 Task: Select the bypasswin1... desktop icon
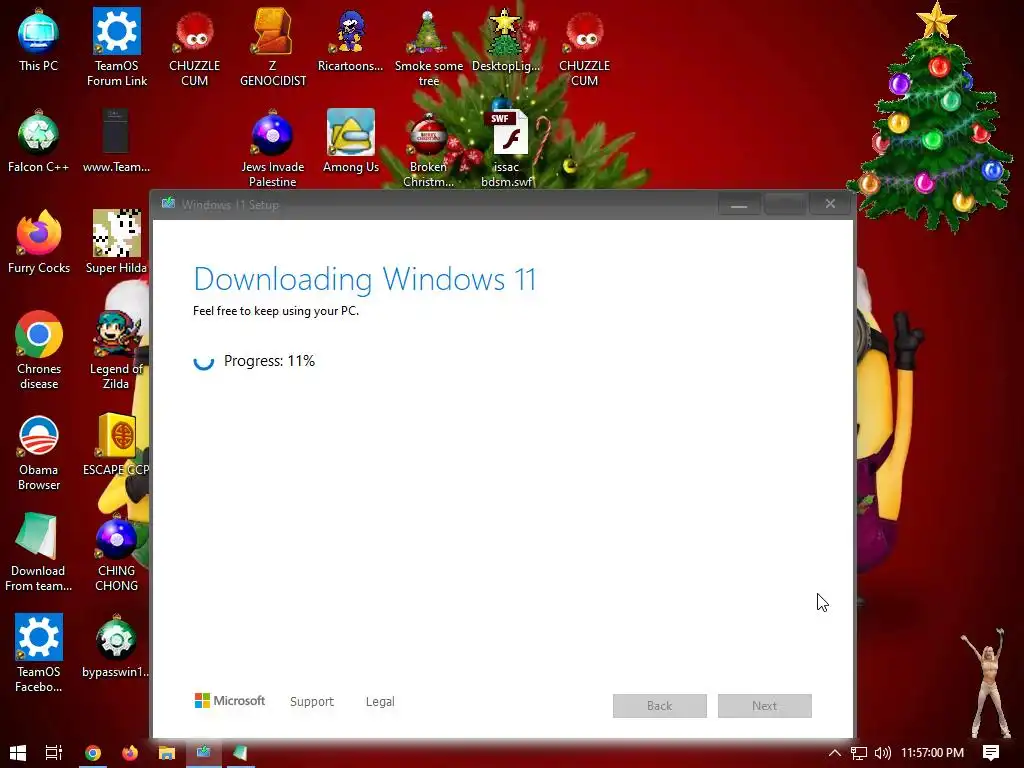click(116, 647)
